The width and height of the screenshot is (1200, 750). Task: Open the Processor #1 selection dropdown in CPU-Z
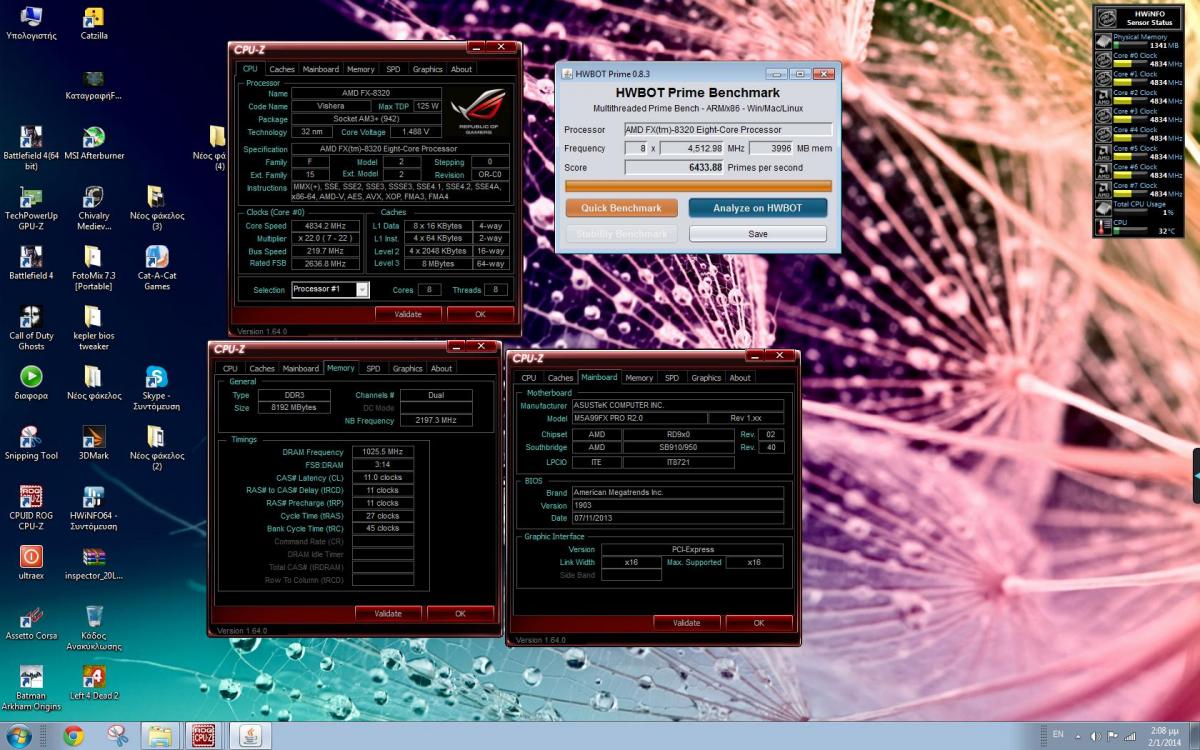(330, 290)
